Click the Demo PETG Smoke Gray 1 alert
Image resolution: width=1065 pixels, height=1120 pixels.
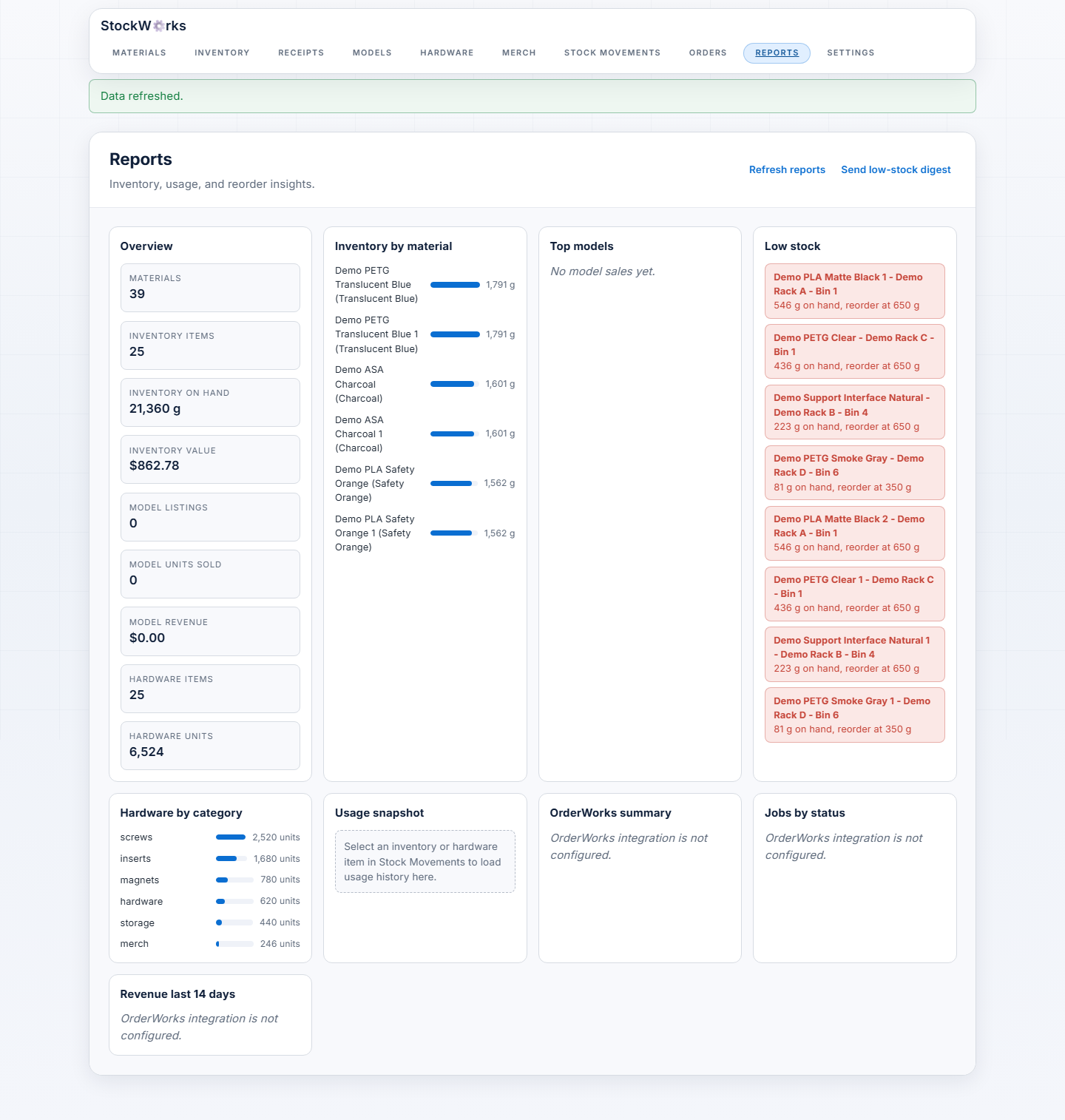(854, 715)
